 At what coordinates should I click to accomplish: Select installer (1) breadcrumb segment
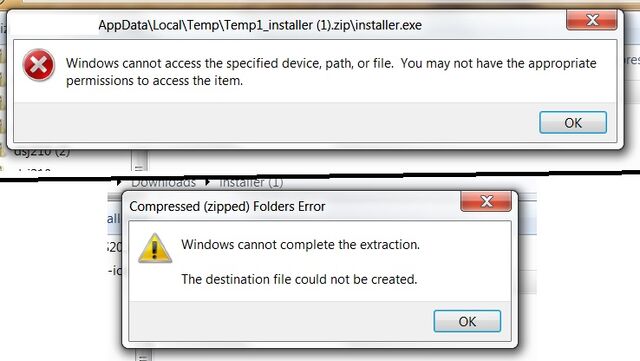coord(251,182)
